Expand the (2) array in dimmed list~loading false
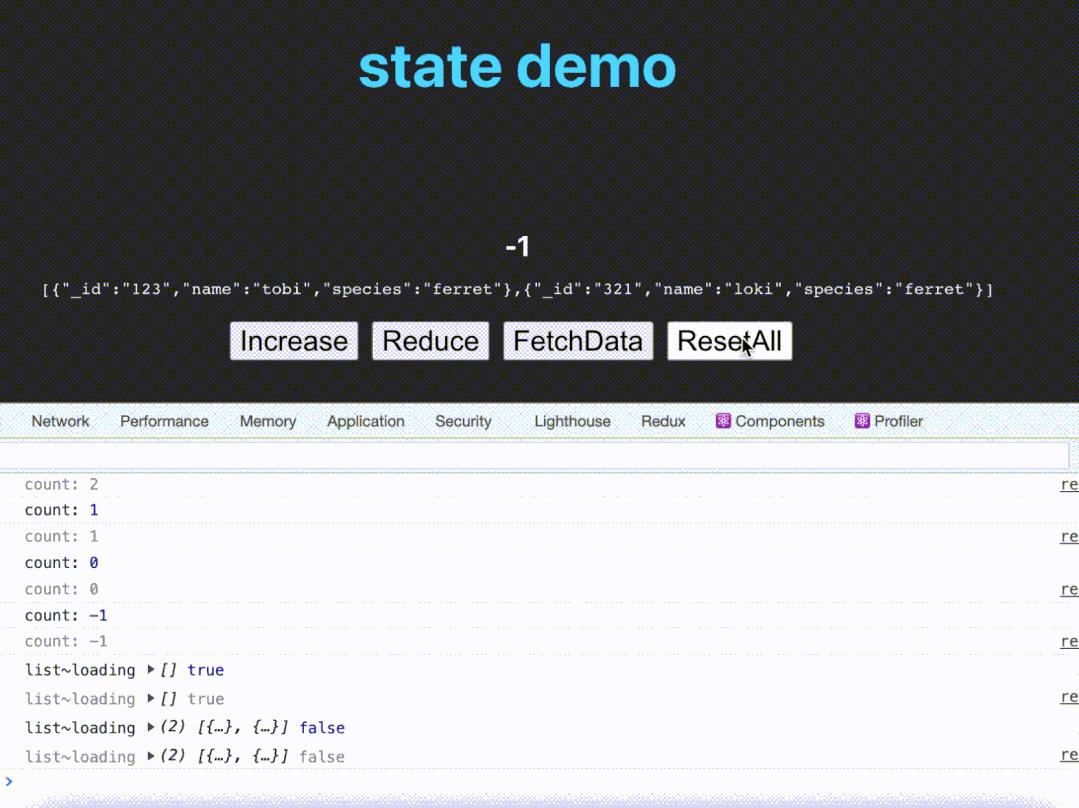 [x=151, y=756]
